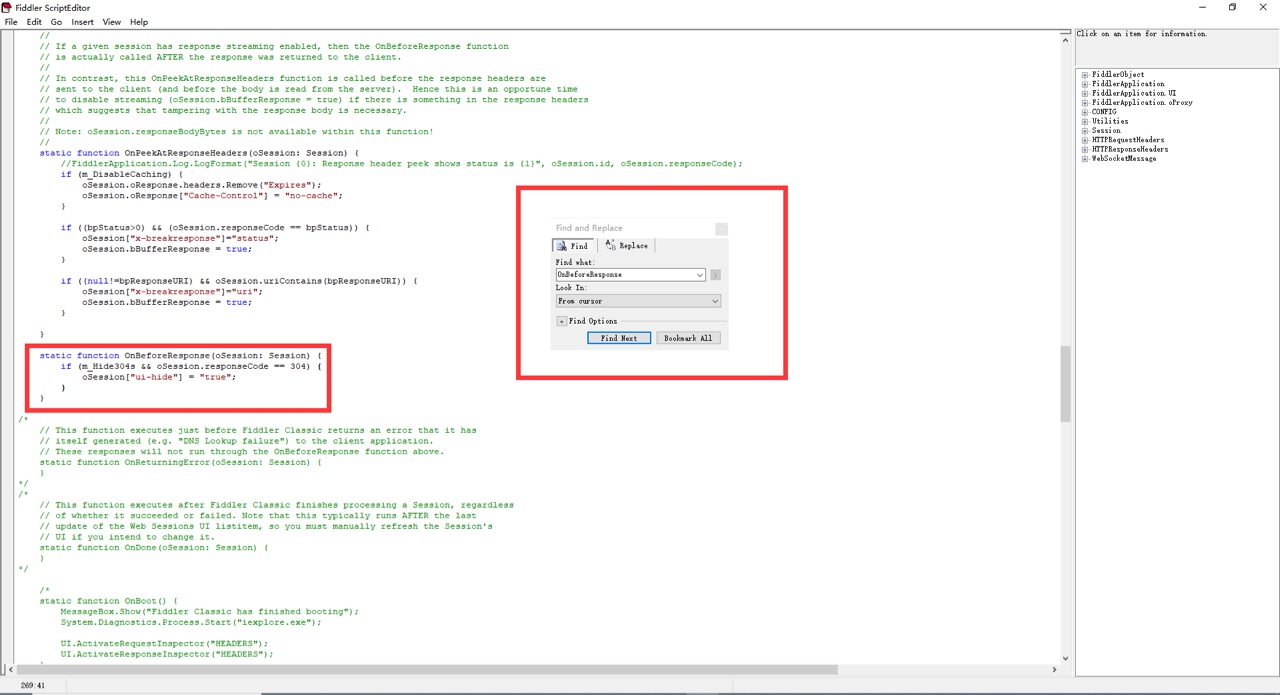
Task: Click the MessageBox.Show "Fiddler Classic has finished booting" line
Action: (209, 611)
